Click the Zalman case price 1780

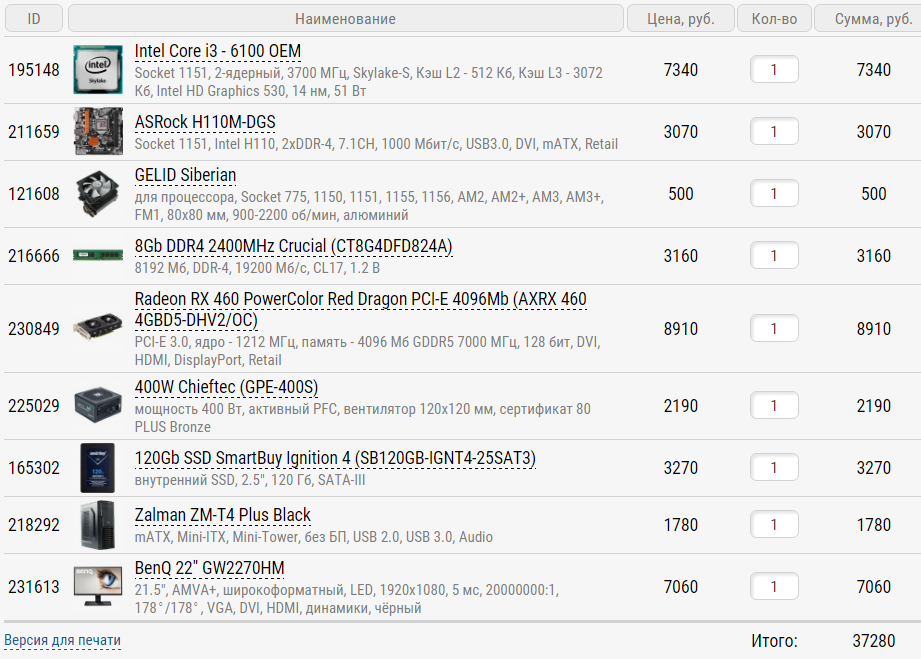(681, 524)
